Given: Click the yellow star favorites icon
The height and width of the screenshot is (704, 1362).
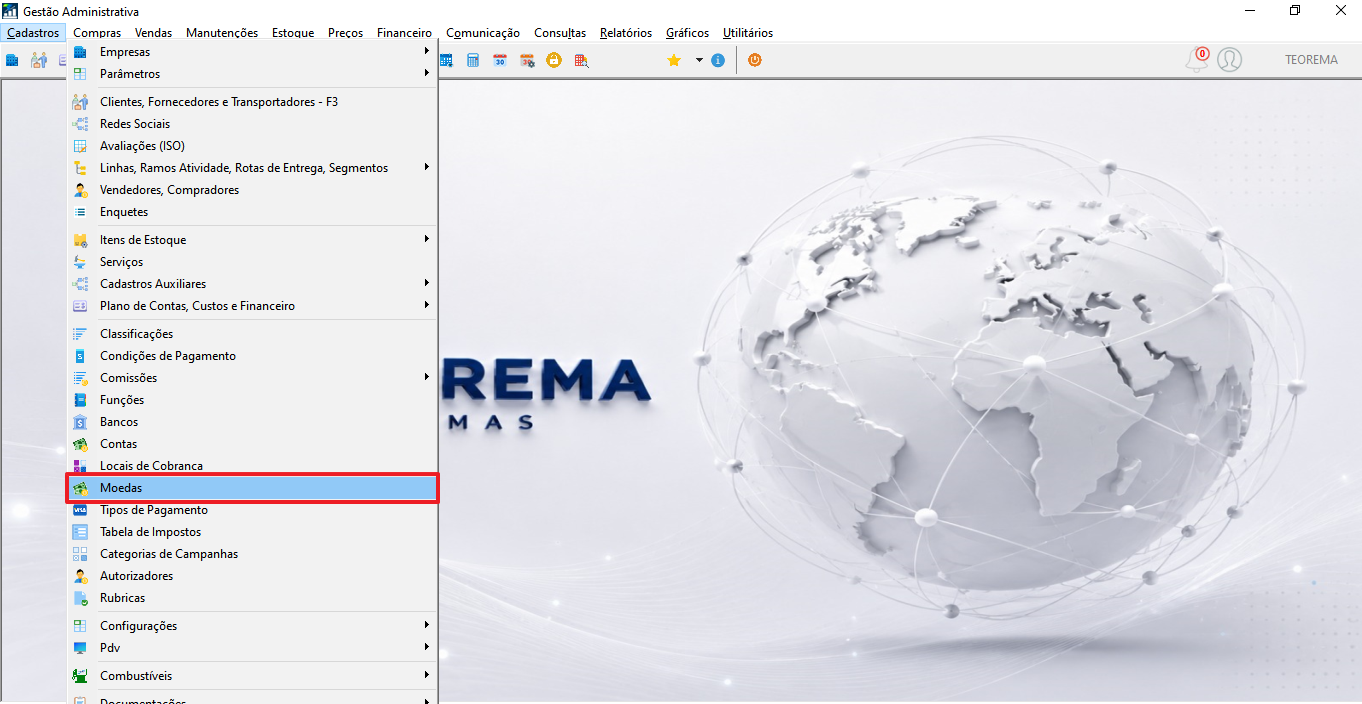Looking at the screenshot, I should [674, 60].
